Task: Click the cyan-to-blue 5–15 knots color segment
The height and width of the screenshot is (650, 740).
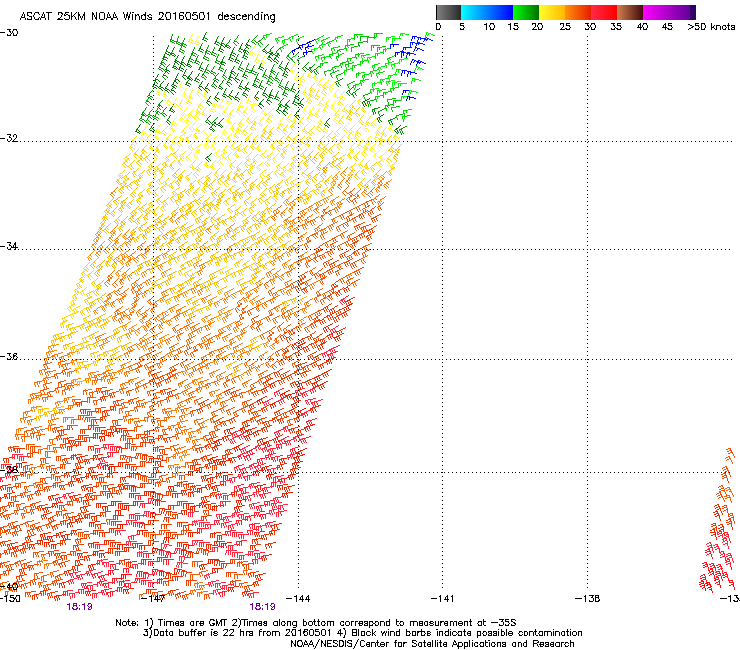Action: coord(487,12)
